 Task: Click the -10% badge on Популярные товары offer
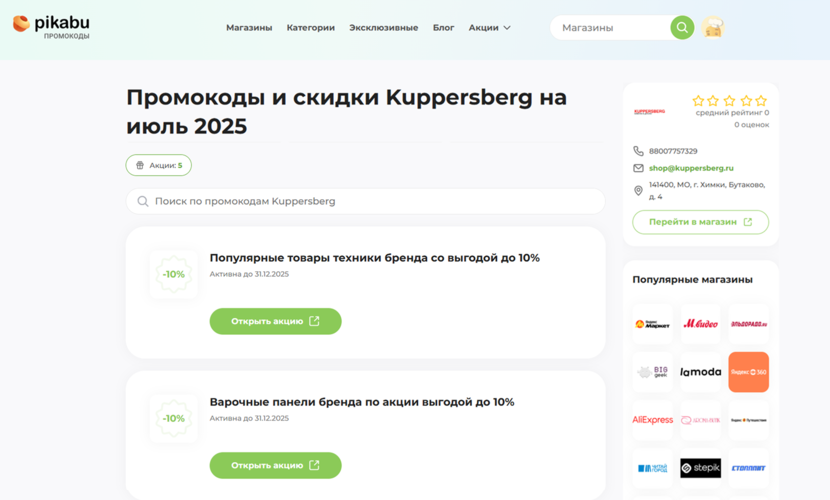pyautogui.click(x=174, y=275)
